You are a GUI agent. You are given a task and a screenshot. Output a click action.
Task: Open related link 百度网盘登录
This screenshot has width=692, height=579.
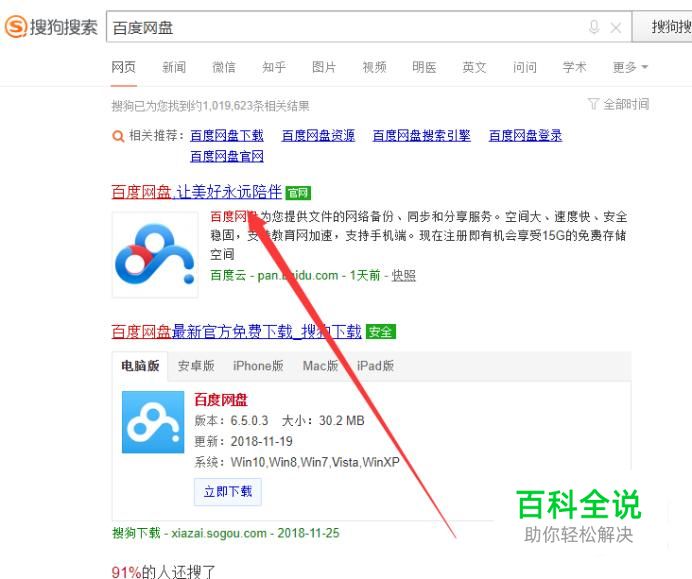pyautogui.click(x=525, y=135)
